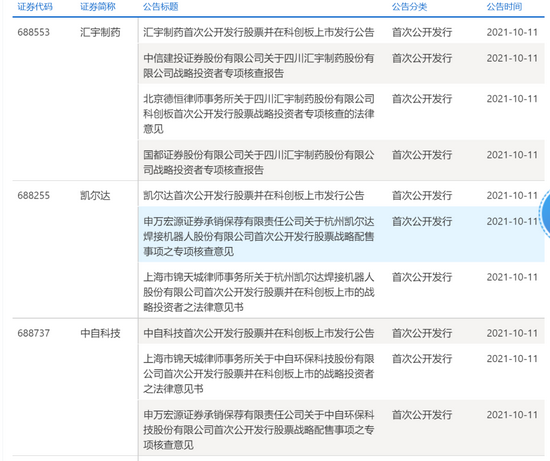
Task: Click the 证券简称 column header
Action: [x=98, y=7]
